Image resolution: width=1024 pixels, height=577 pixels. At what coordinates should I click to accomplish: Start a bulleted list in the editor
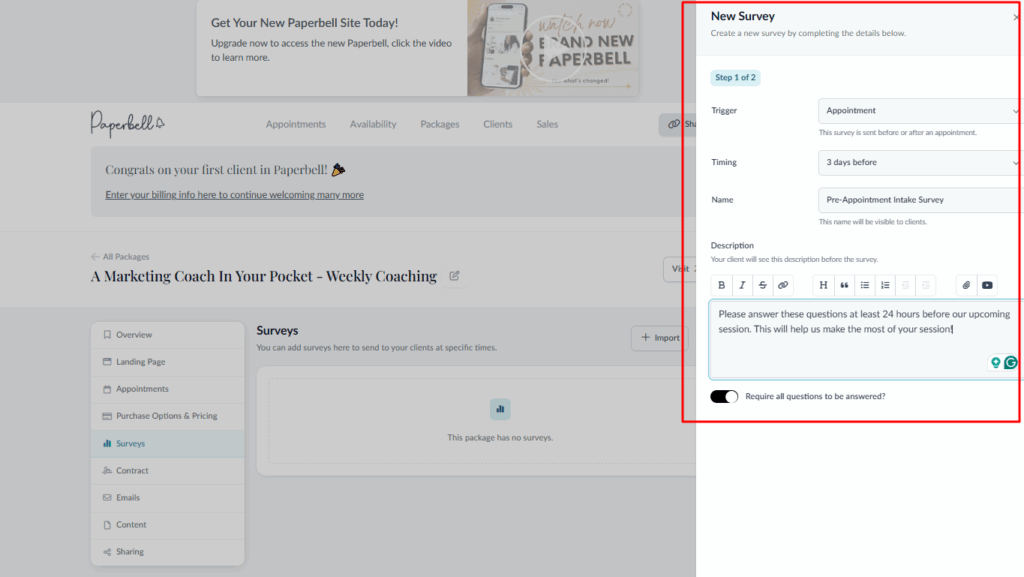pyautogui.click(x=865, y=285)
